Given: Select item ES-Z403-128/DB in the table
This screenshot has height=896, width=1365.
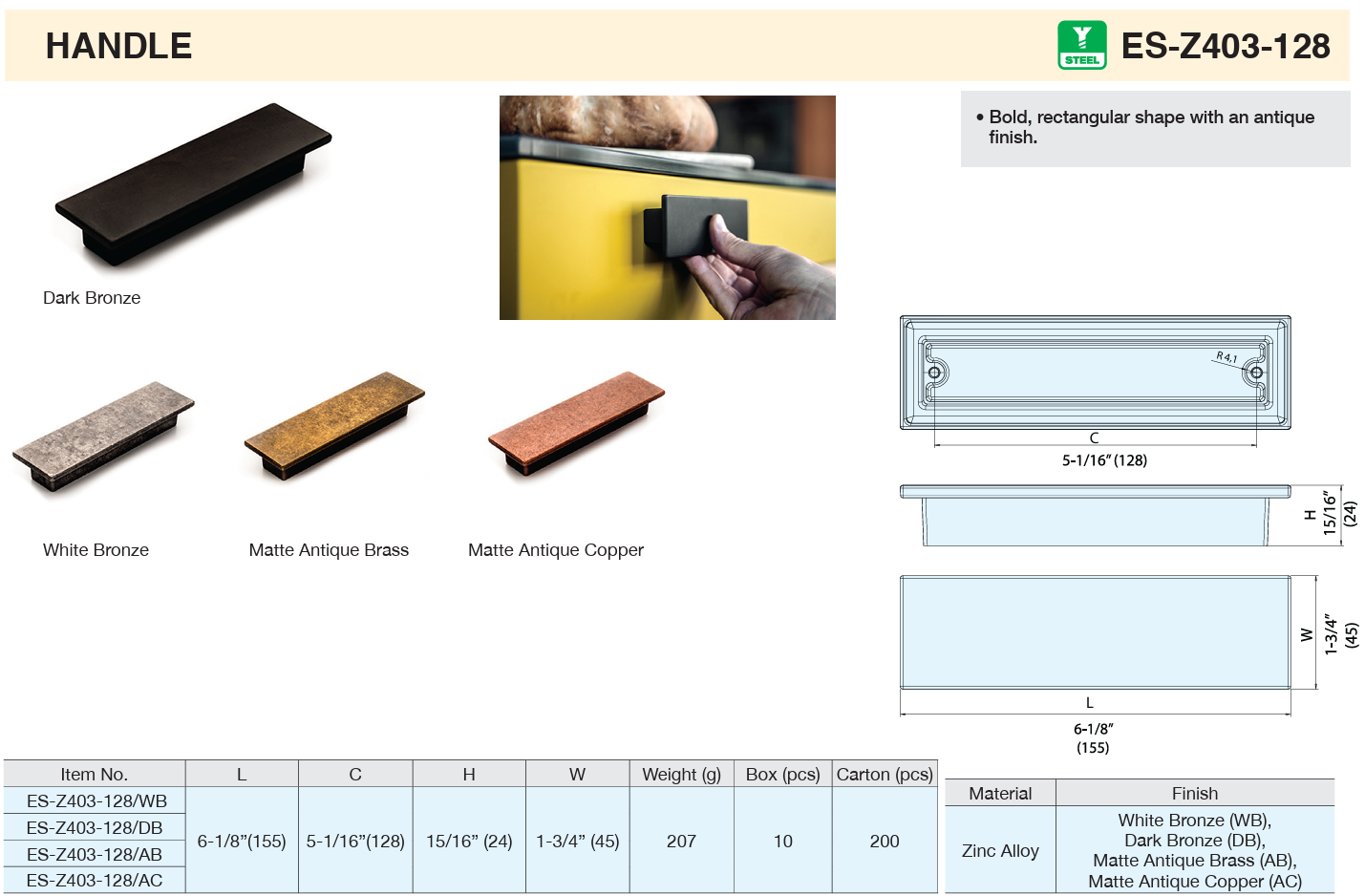Looking at the screenshot, I should [x=95, y=828].
